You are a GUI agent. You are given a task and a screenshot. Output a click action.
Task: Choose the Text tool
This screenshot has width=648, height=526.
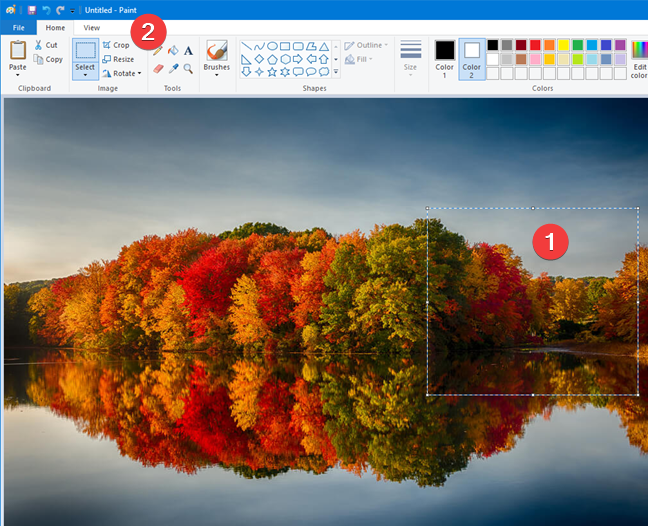tap(188, 51)
